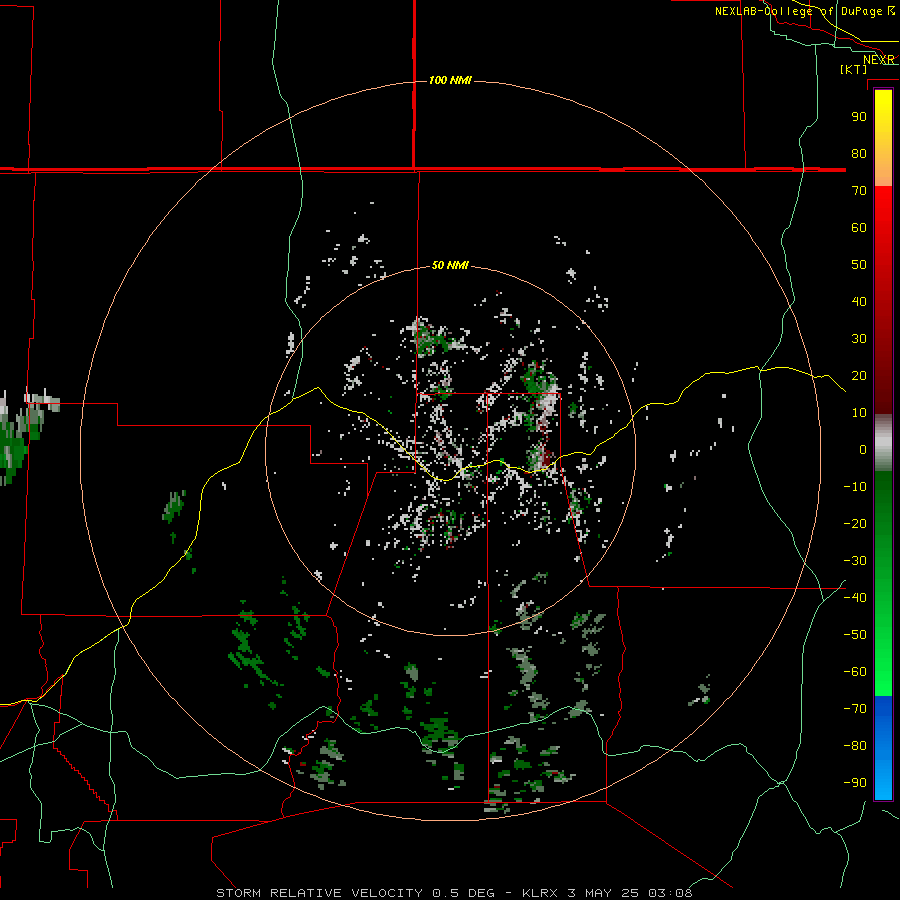The height and width of the screenshot is (900, 900).
Task: Click the blue segment of the color bar
Action: [883, 747]
